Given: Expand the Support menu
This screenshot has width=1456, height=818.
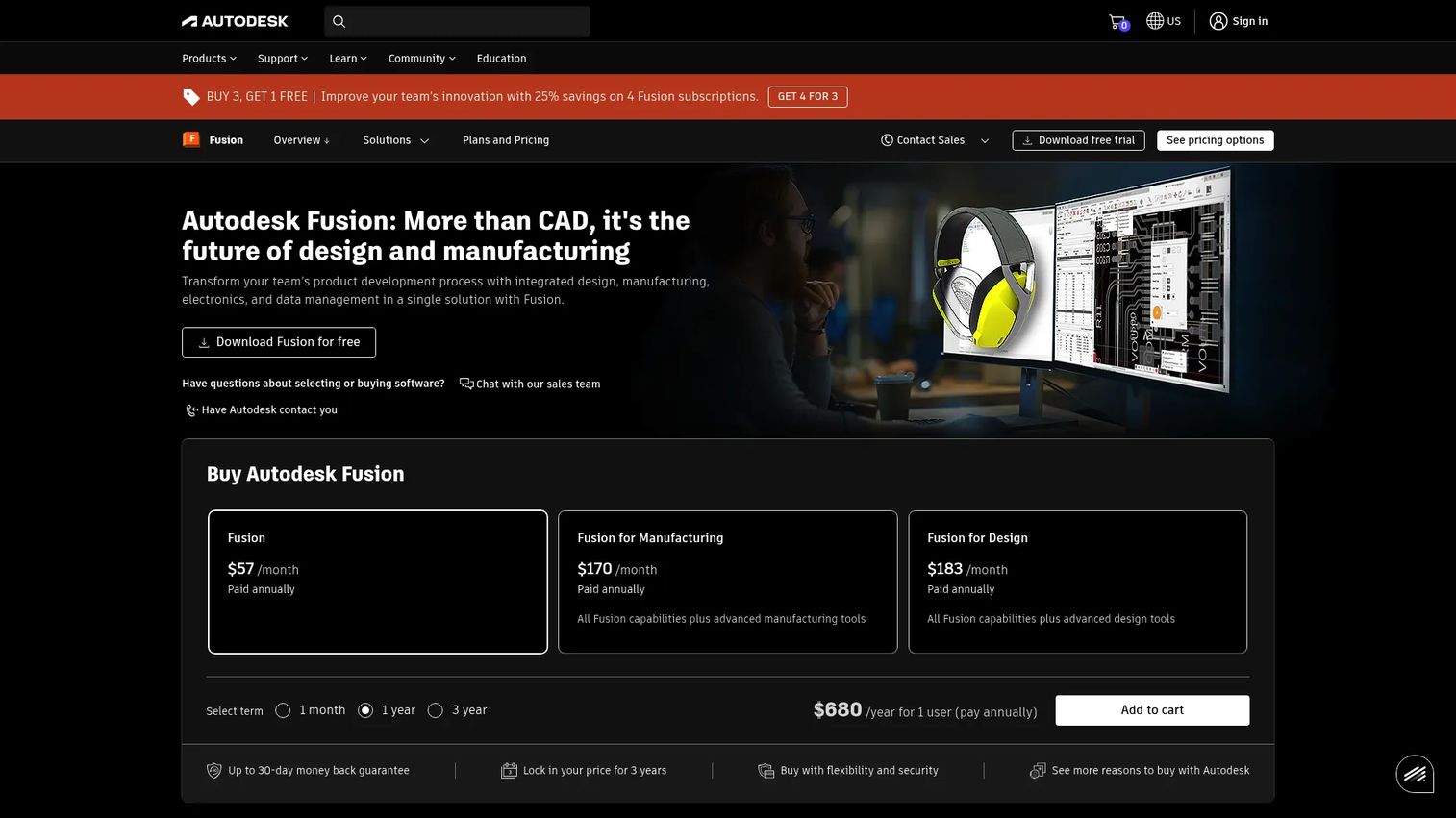Looking at the screenshot, I should [x=283, y=59].
